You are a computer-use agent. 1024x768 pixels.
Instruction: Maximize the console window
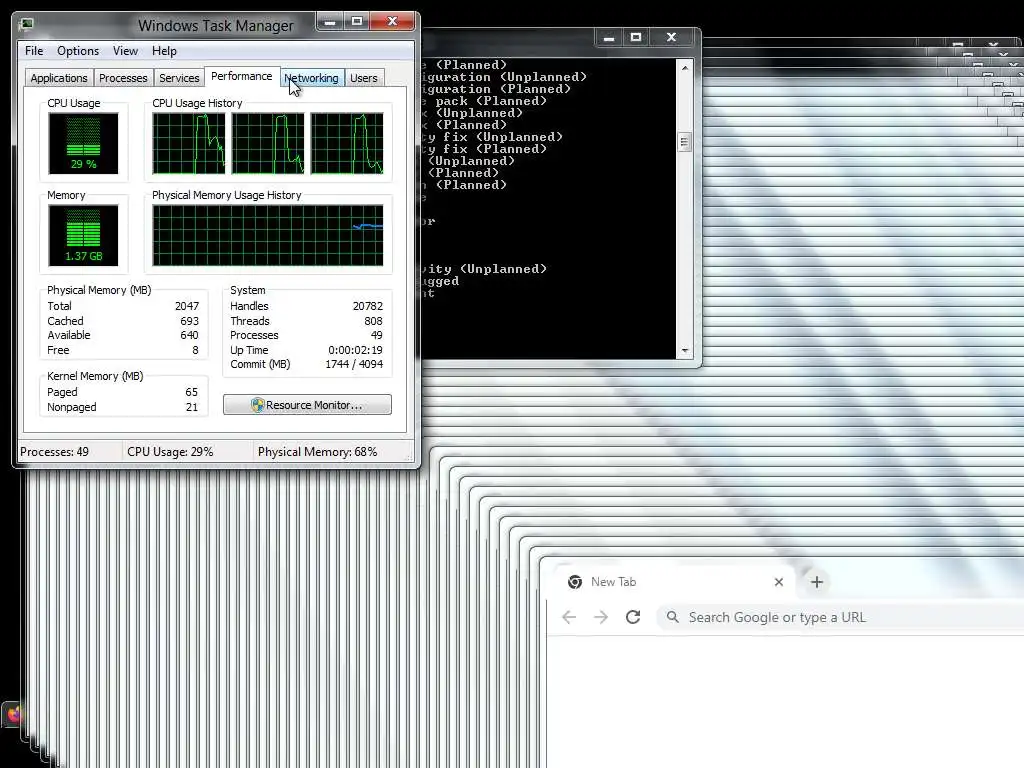tap(636, 38)
